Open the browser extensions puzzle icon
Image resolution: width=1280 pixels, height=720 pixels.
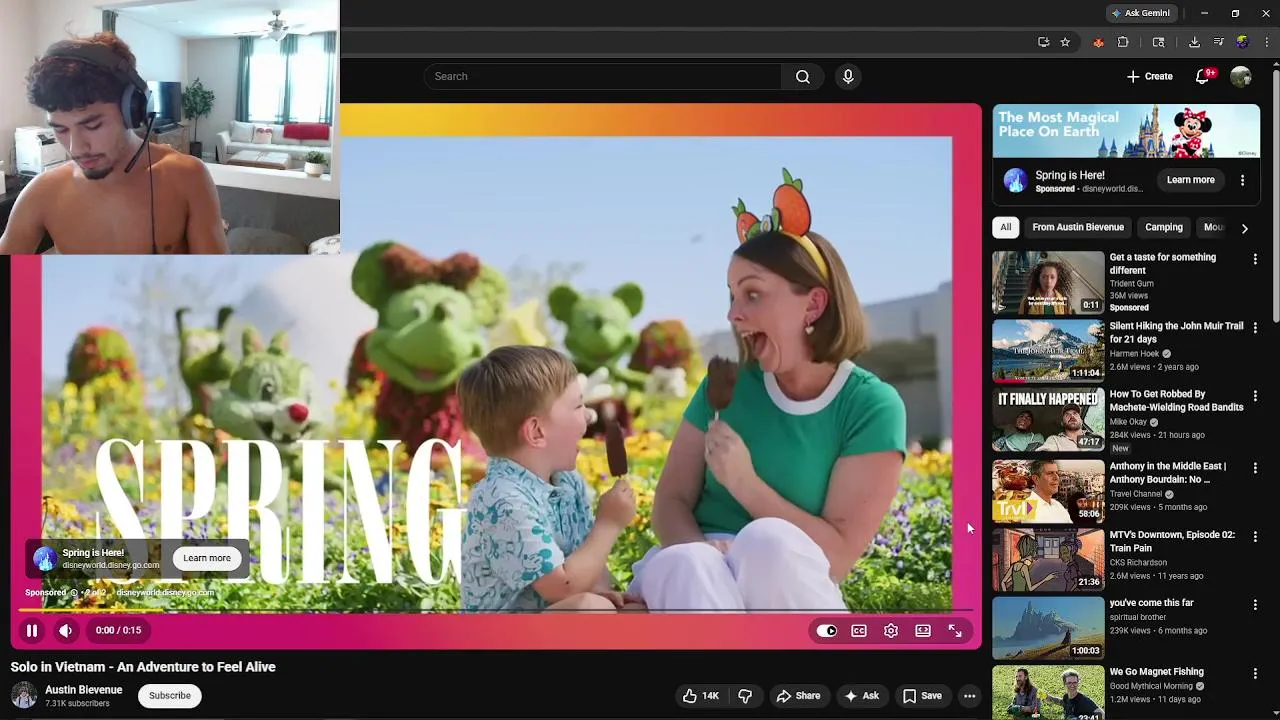point(1123,42)
